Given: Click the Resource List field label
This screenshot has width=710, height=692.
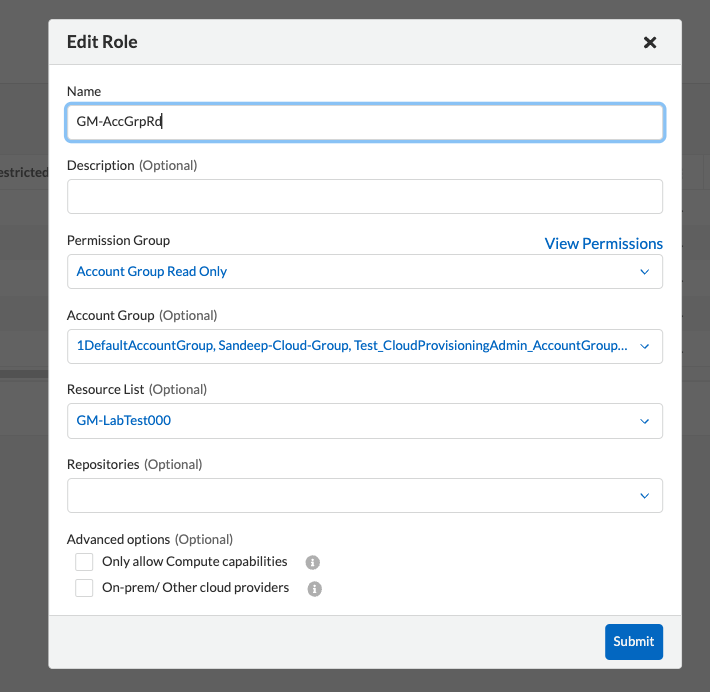Looking at the screenshot, I should coord(105,389).
